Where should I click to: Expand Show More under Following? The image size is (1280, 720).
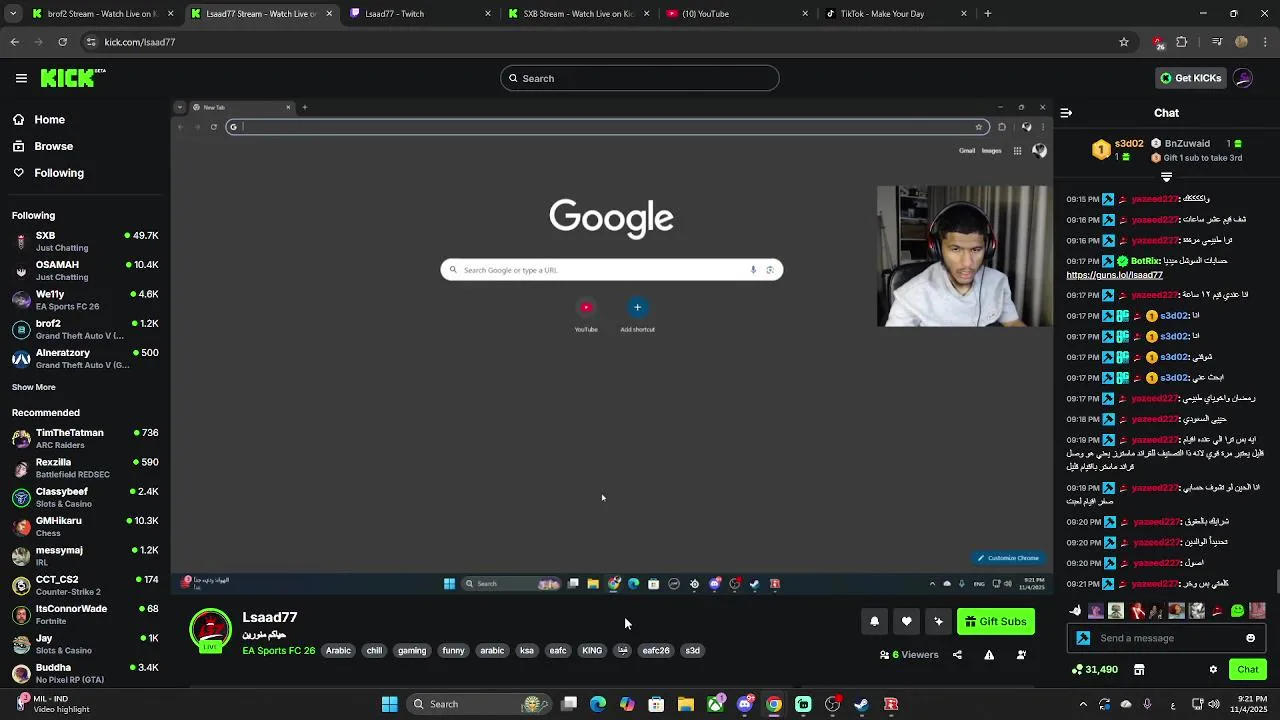pyautogui.click(x=34, y=387)
